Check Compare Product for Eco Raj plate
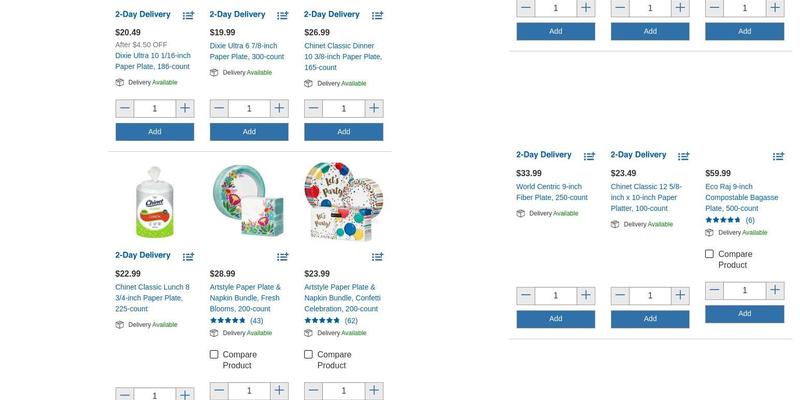This screenshot has height=400, width=800. (710, 254)
